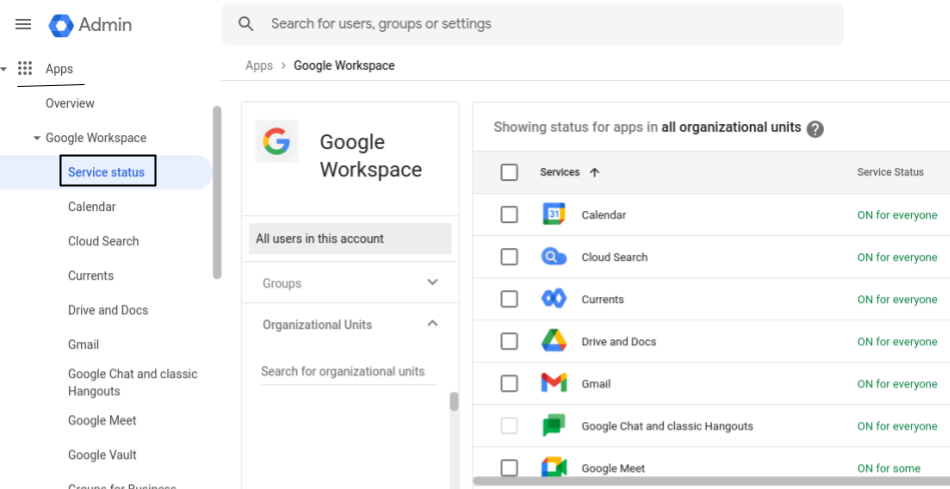The image size is (950, 489).
Task: Click the Services column header
Action: [560, 172]
